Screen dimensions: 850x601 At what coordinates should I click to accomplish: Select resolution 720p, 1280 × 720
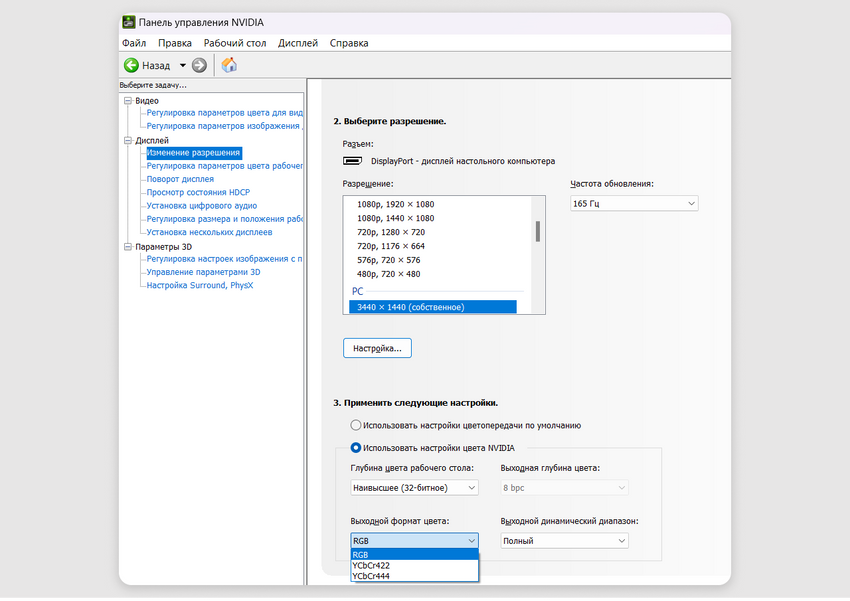coord(391,232)
